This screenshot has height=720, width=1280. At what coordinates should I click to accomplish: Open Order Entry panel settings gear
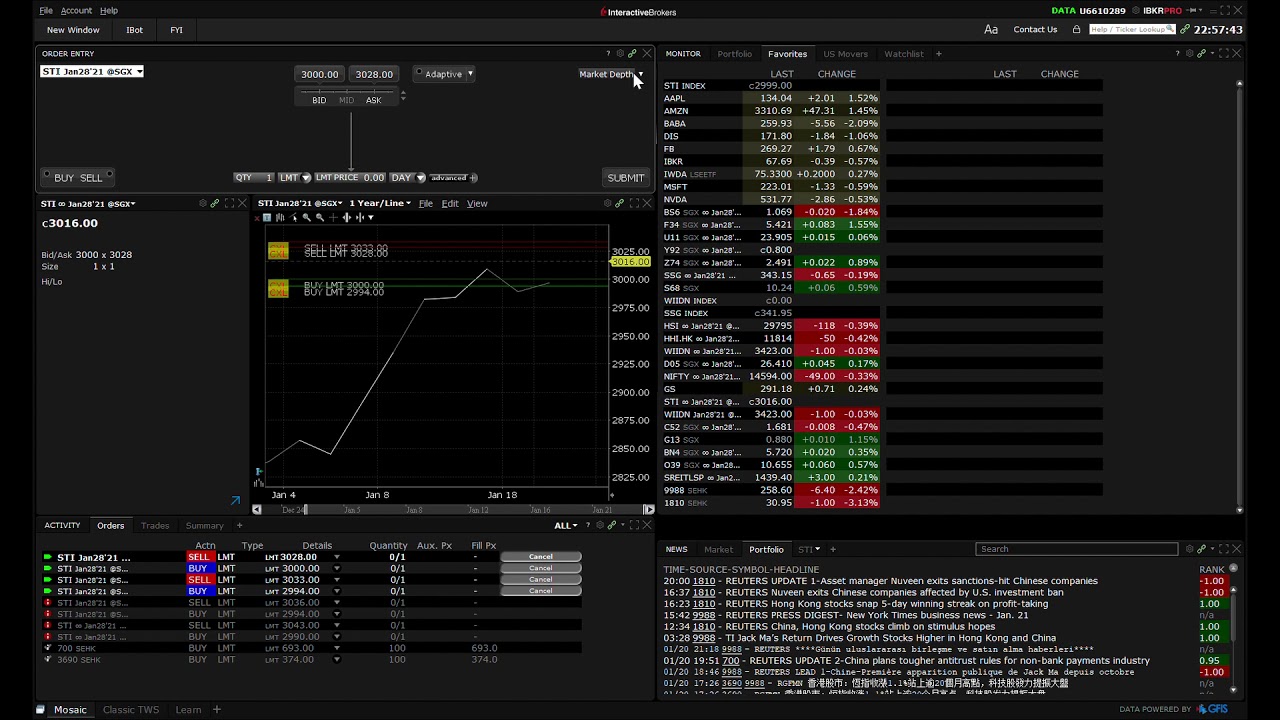[619, 54]
